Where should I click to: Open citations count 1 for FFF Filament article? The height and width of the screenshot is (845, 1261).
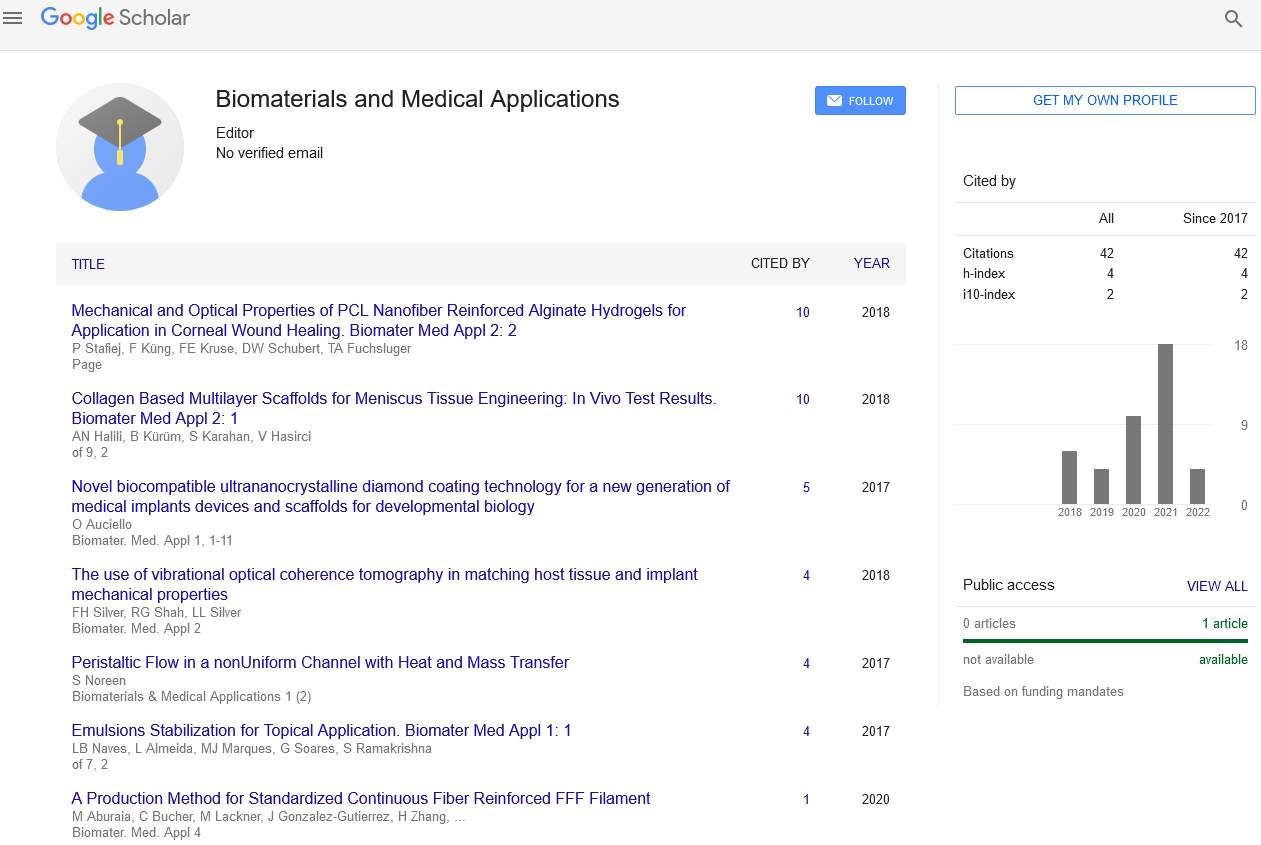pyautogui.click(x=806, y=799)
